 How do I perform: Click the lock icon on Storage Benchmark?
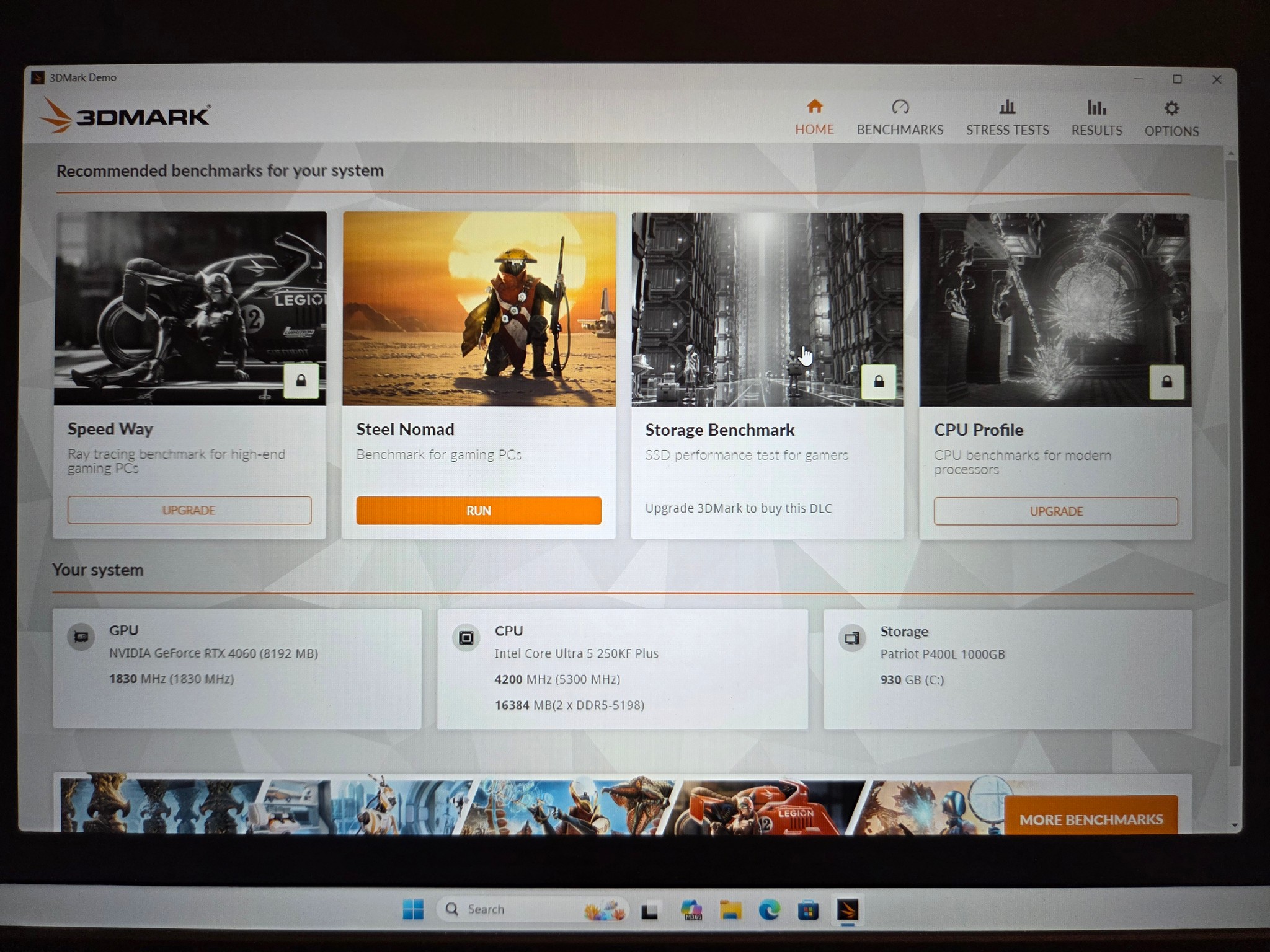pos(879,381)
